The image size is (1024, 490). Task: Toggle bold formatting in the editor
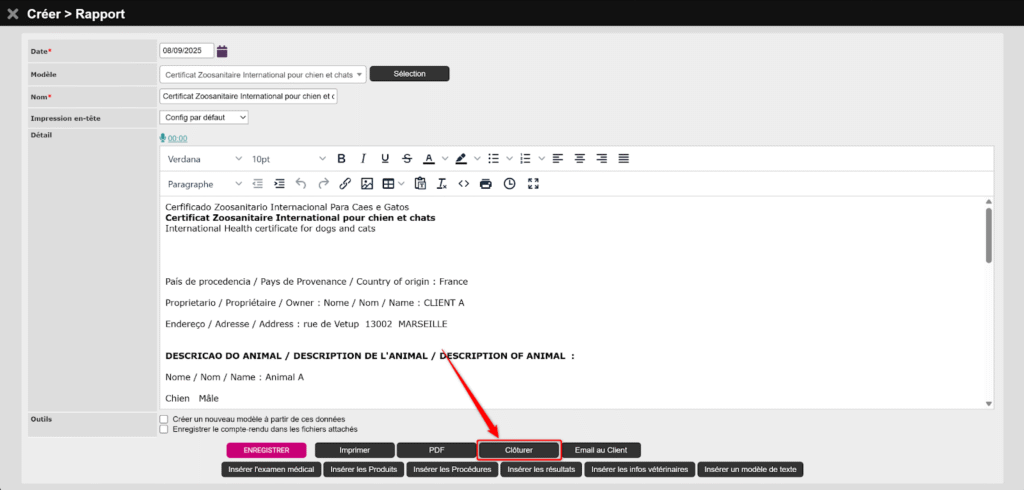(341, 159)
